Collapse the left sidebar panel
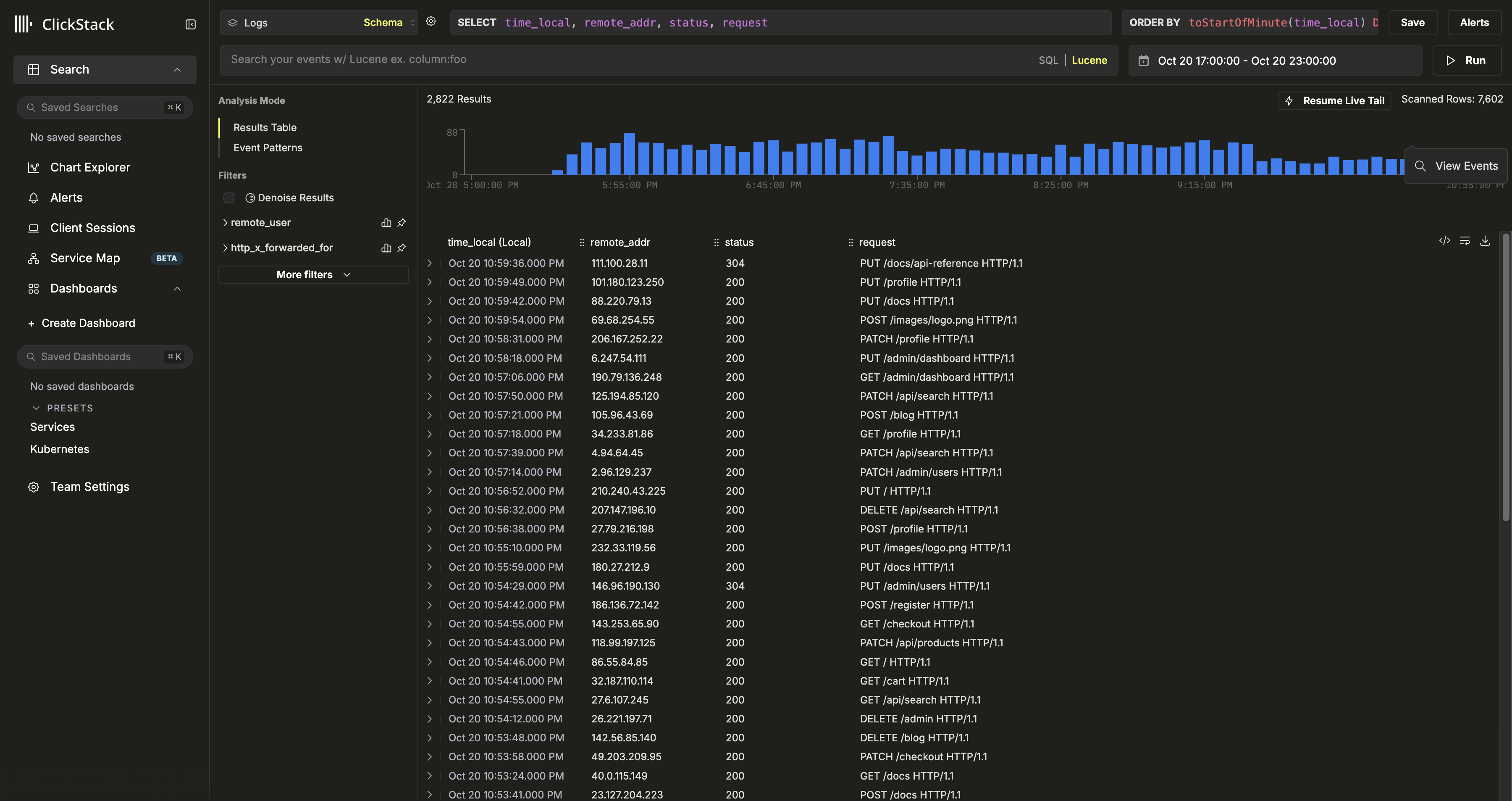This screenshot has height=801, width=1512. coord(190,24)
